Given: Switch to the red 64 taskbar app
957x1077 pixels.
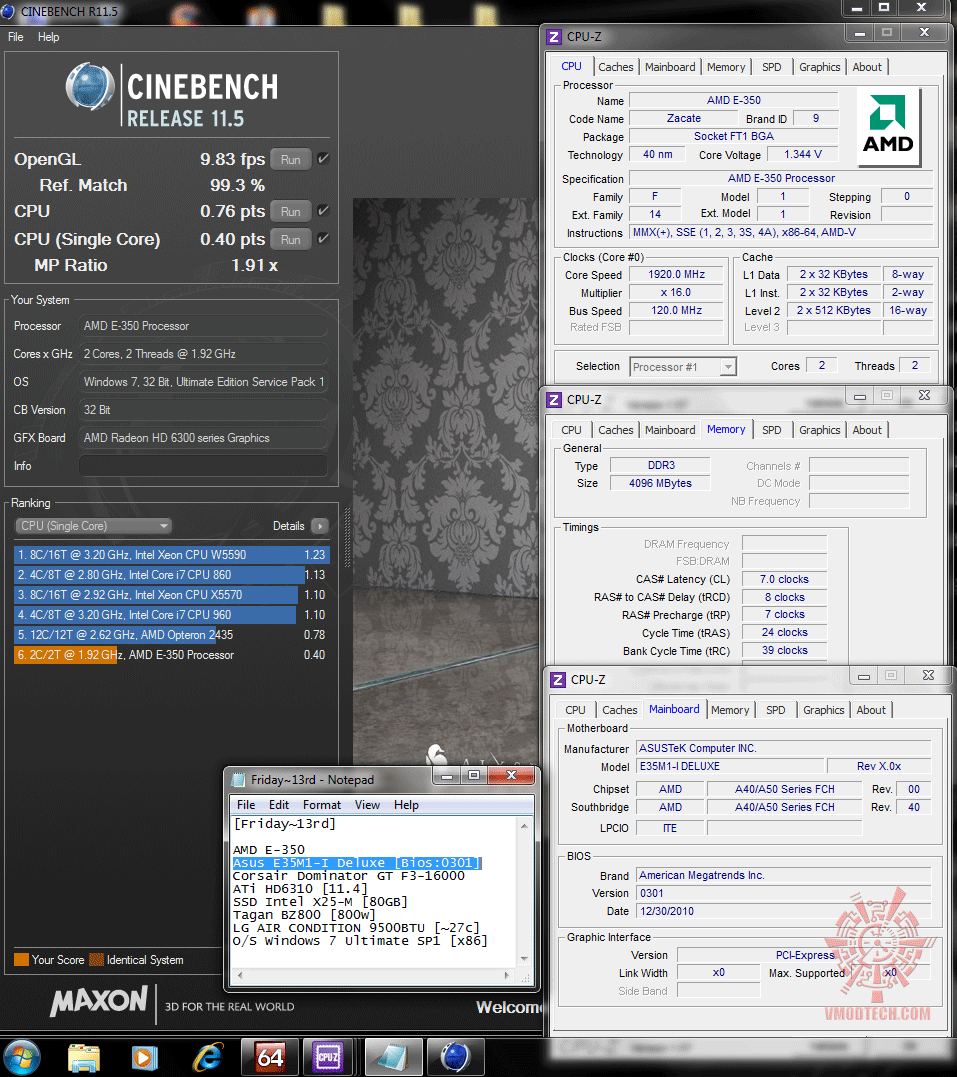Looking at the screenshot, I should (270, 1057).
